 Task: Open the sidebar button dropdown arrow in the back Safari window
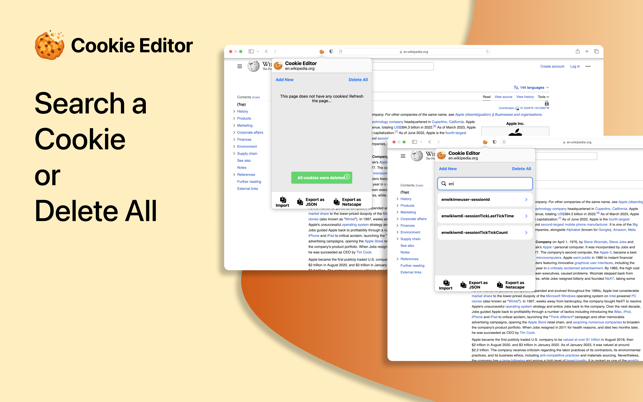(258, 52)
